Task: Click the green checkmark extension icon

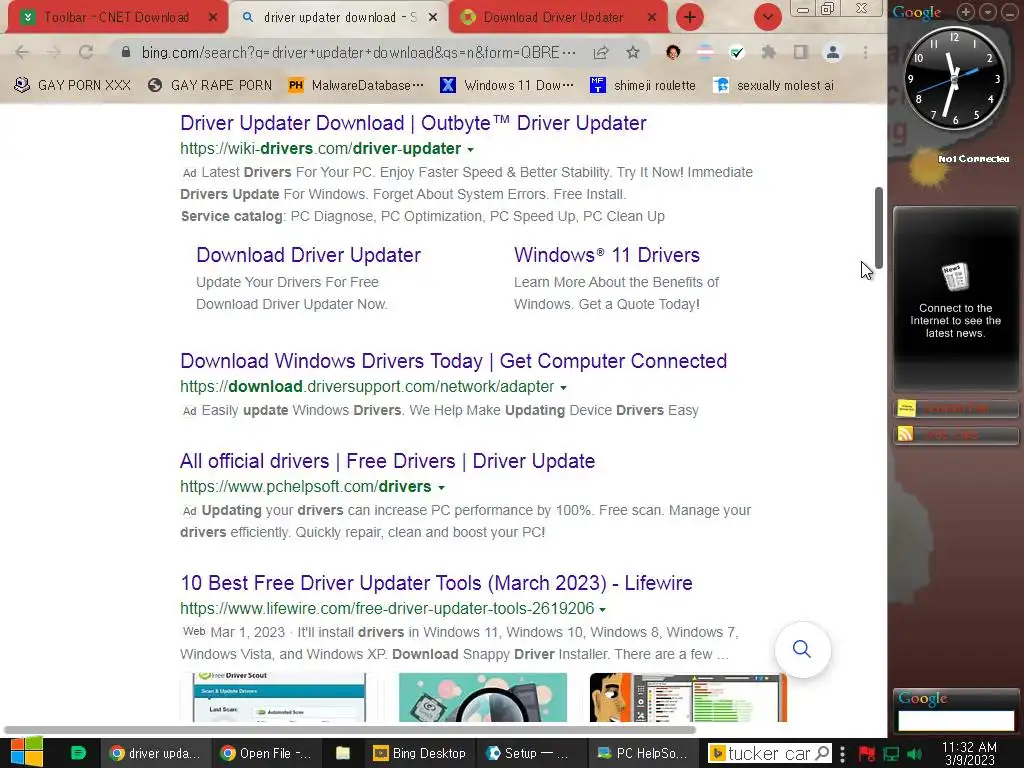Action: point(737,52)
